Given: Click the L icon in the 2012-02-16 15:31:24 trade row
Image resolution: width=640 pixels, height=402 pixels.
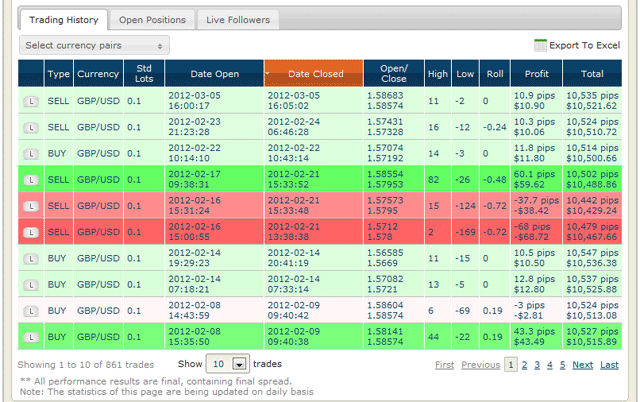Looking at the screenshot, I should pyautogui.click(x=31, y=206).
